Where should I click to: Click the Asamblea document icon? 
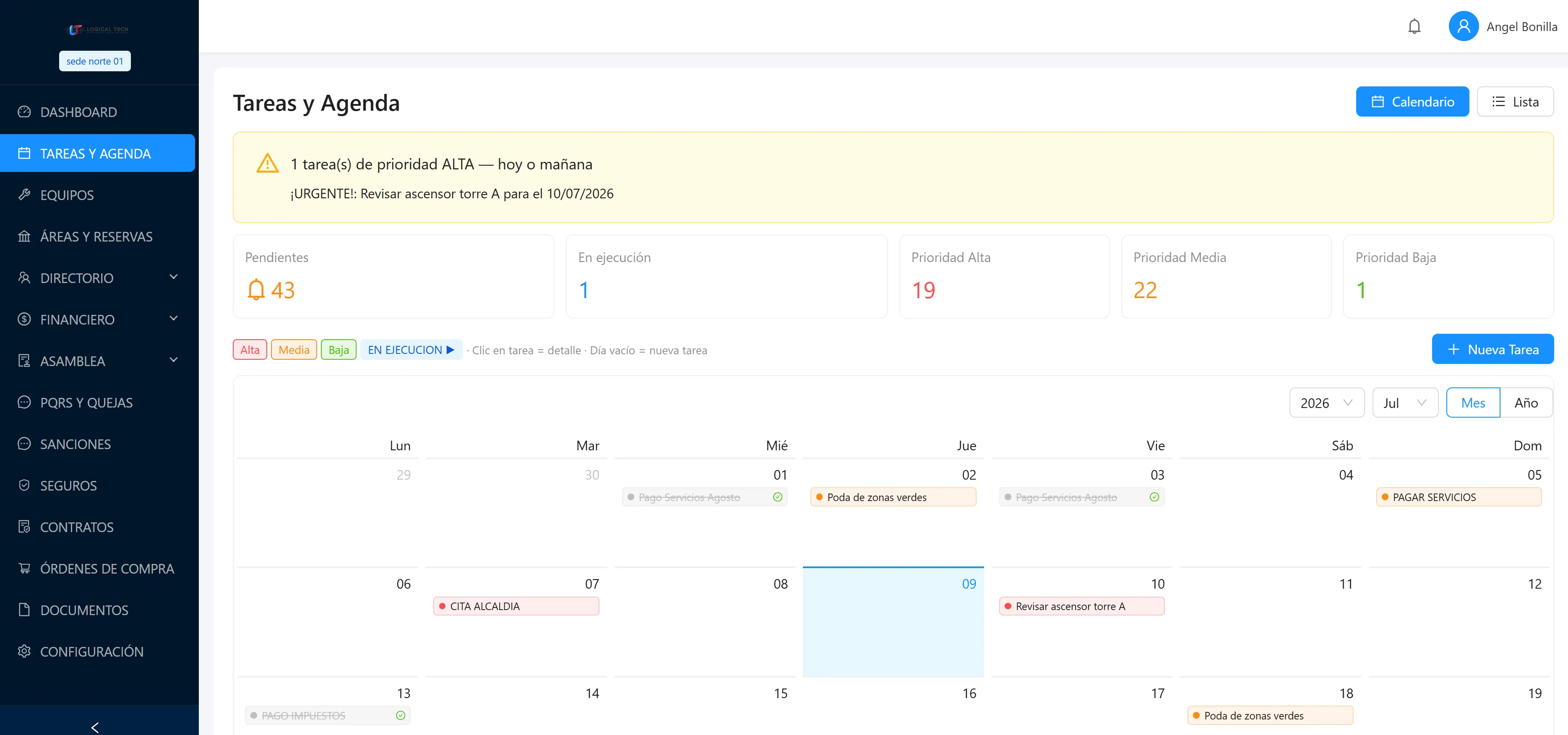coord(24,360)
